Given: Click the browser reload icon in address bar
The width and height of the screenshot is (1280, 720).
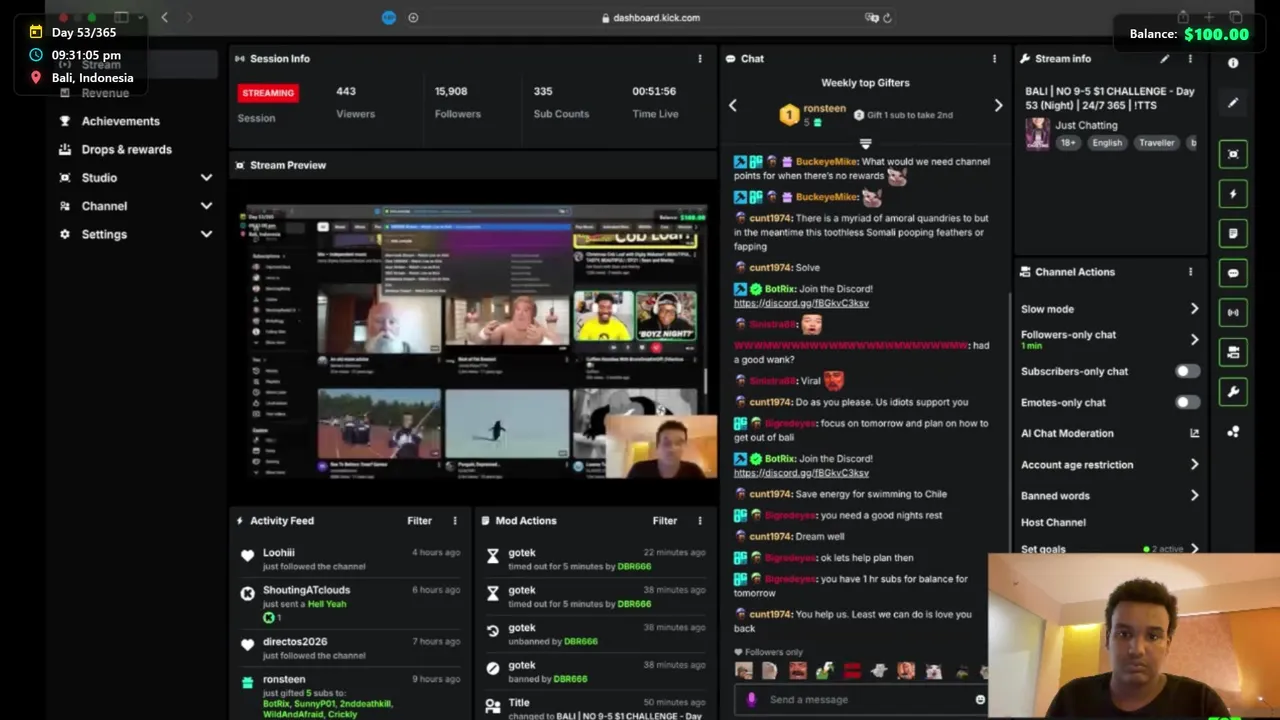Looking at the screenshot, I should click(x=887, y=18).
